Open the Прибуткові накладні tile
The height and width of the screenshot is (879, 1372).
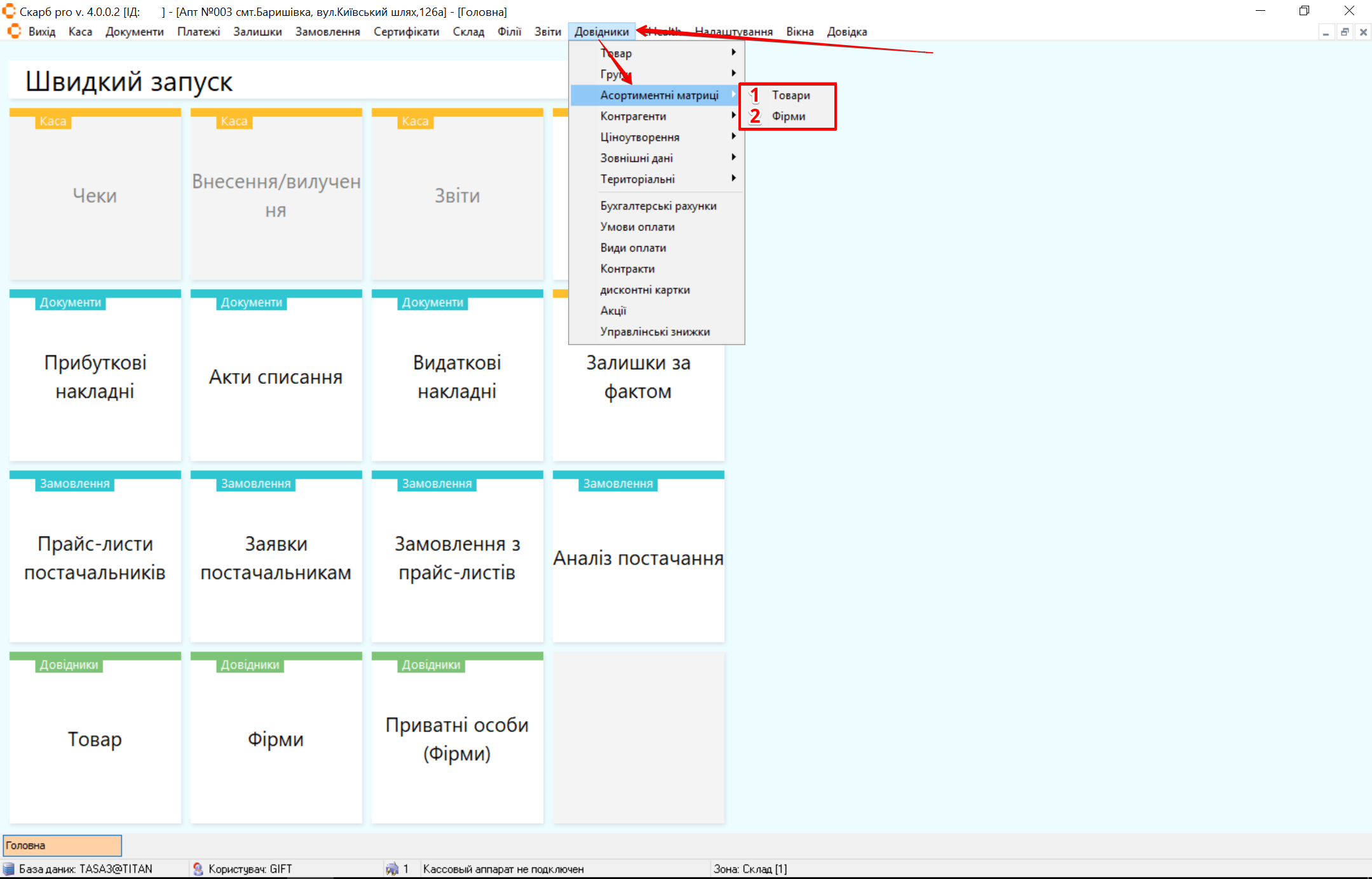(x=95, y=376)
